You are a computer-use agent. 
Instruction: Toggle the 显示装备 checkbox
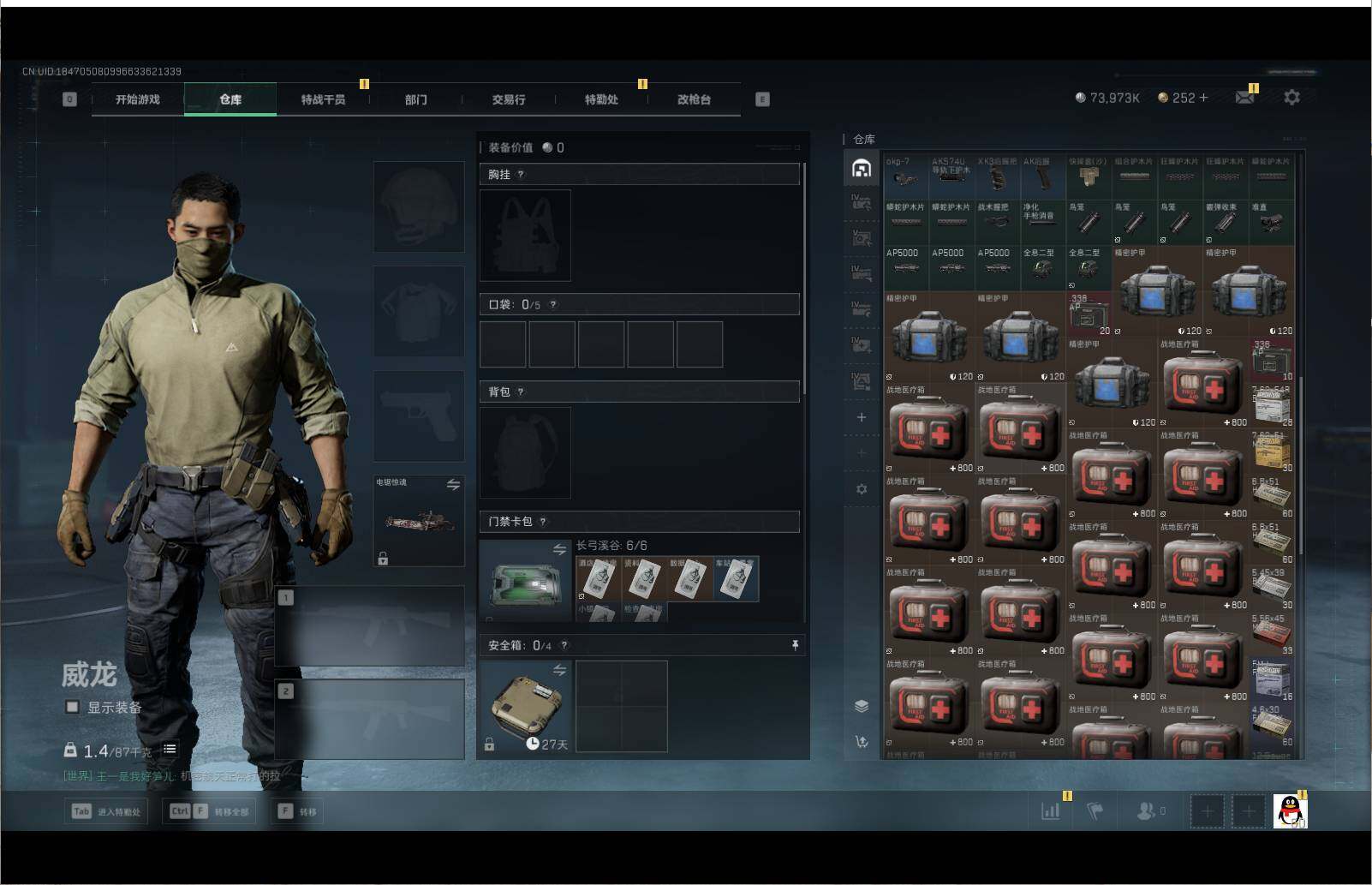coord(72,707)
